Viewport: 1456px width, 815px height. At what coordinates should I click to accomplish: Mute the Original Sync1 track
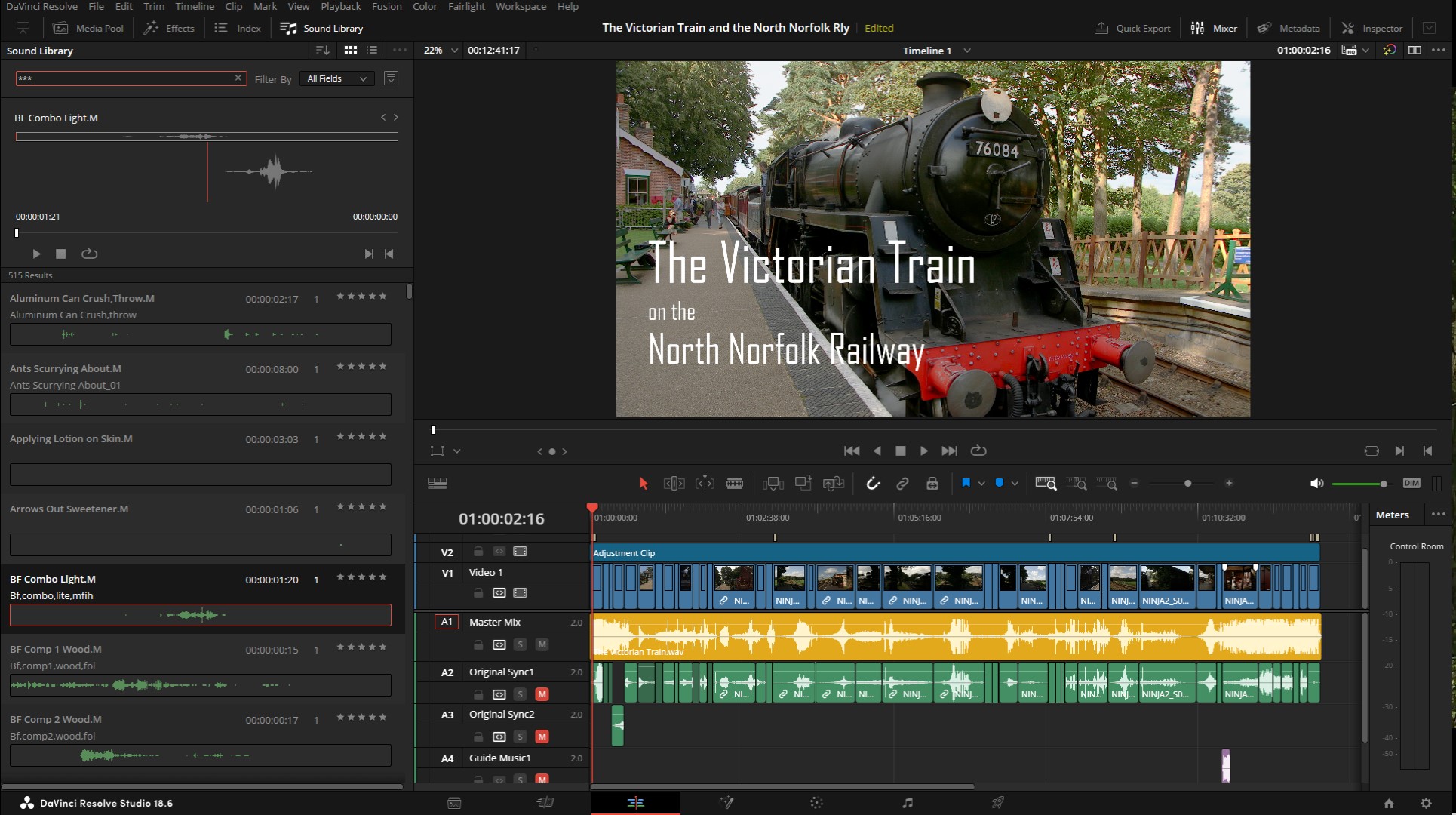point(542,694)
